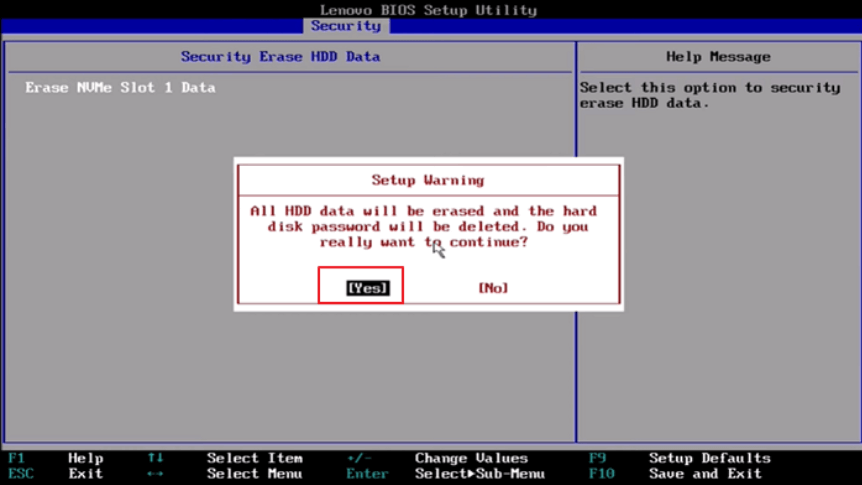Click the left/right arrows Select Menu icon
862x485 pixels.
(155, 474)
